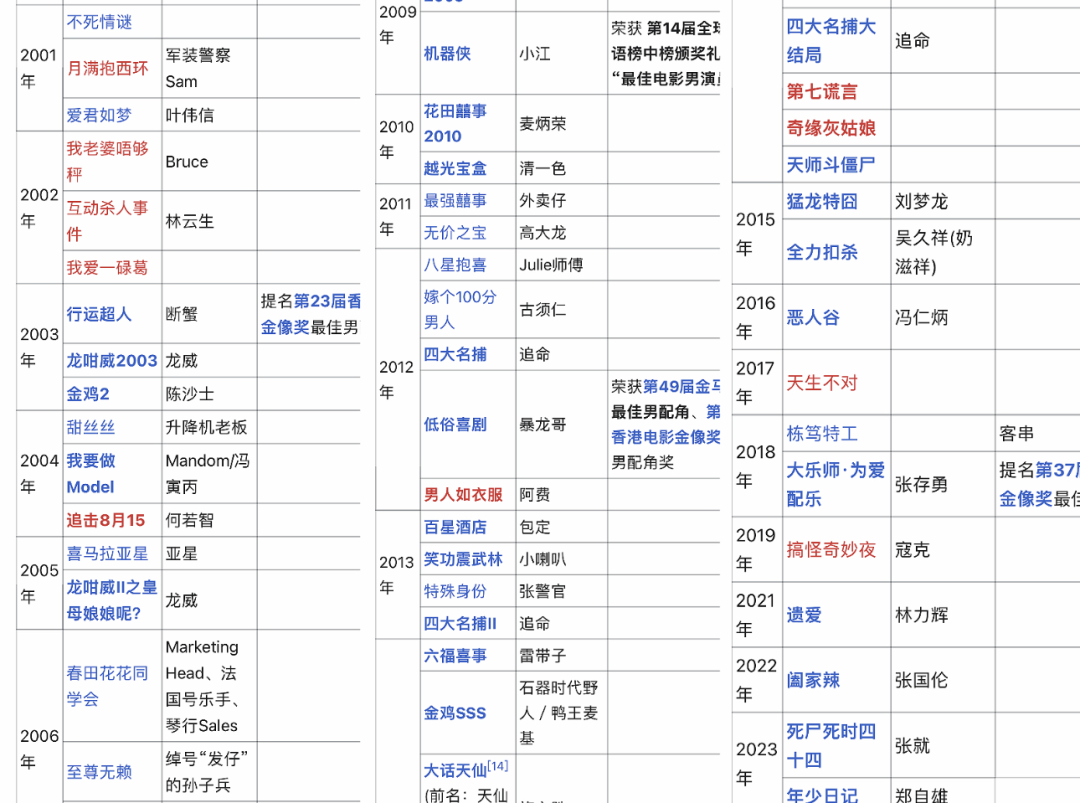Open the 越光宝盒 link
The width and height of the screenshot is (1080, 803).
(x=455, y=168)
